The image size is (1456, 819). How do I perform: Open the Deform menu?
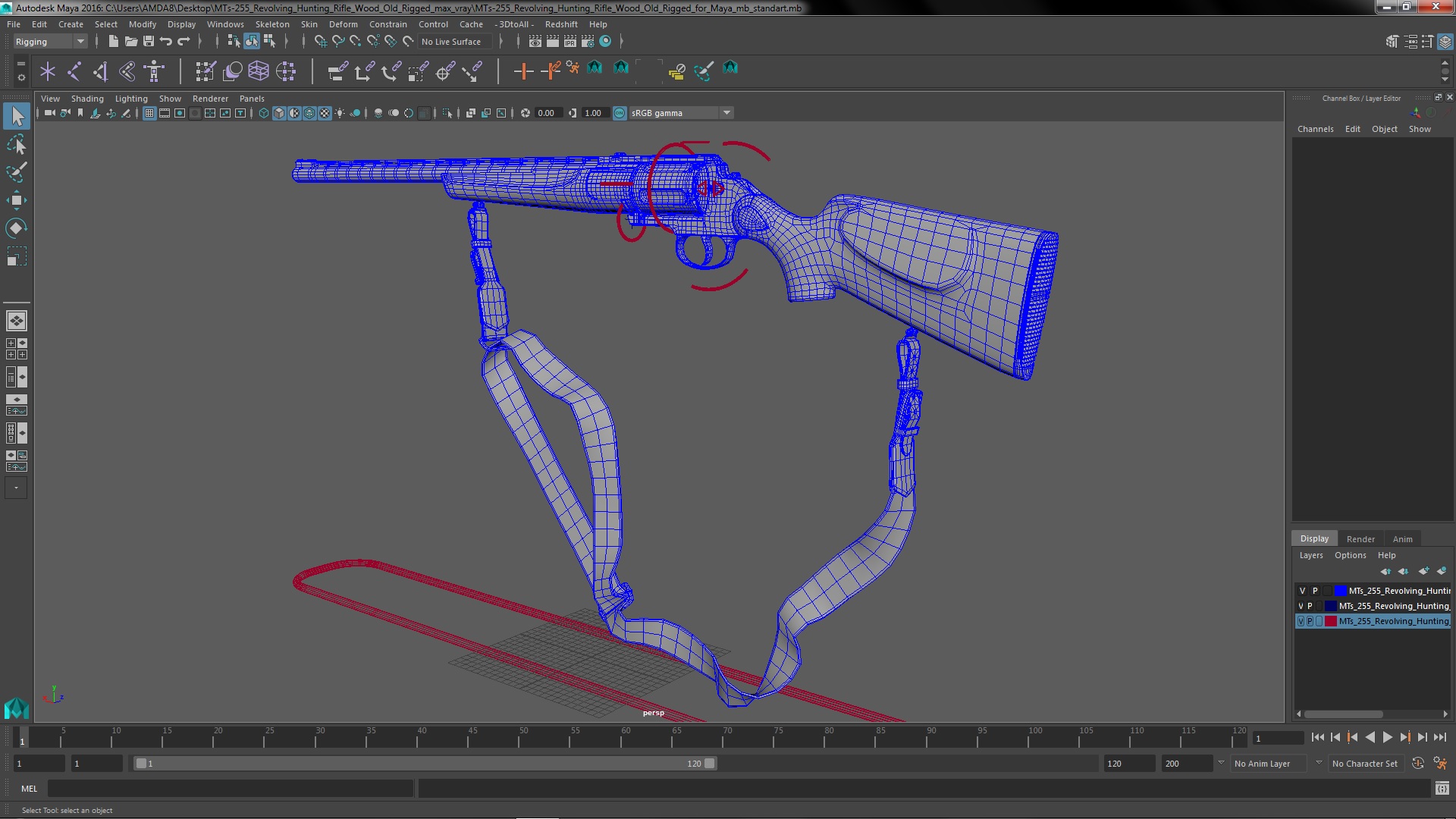[x=343, y=24]
